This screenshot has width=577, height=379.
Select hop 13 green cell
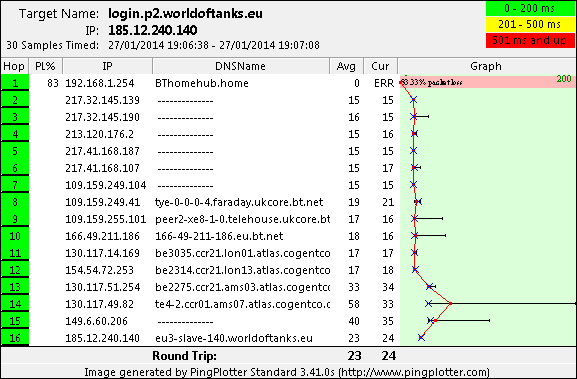(15, 287)
